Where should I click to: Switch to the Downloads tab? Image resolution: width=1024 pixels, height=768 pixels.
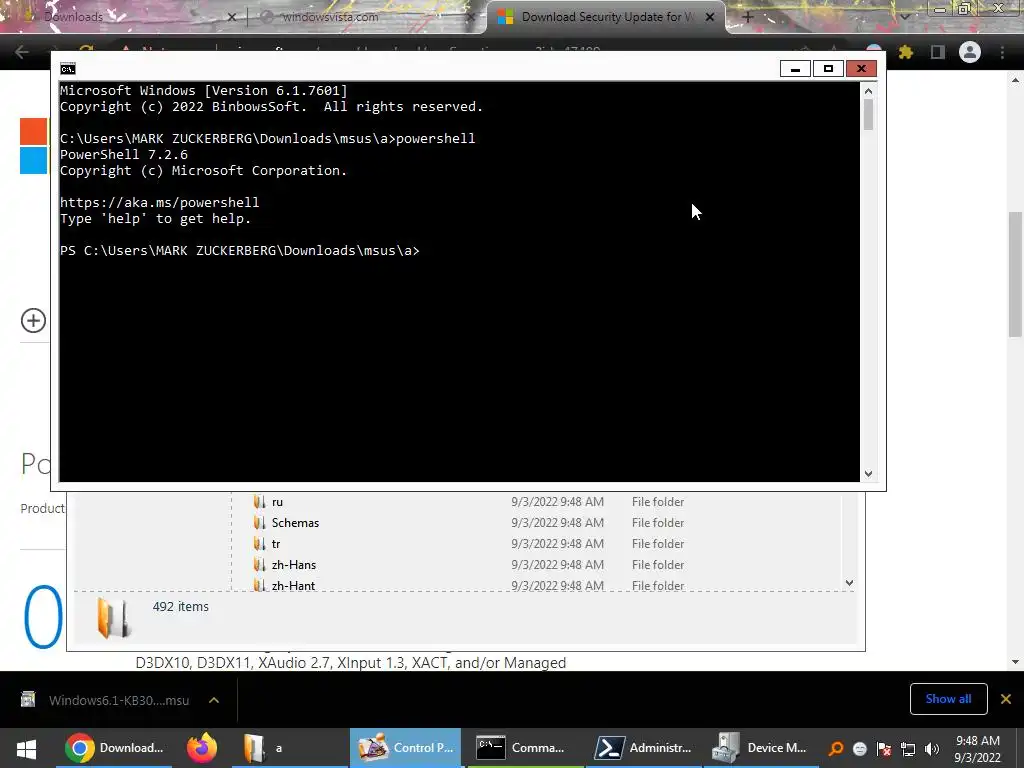click(x=124, y=17)
